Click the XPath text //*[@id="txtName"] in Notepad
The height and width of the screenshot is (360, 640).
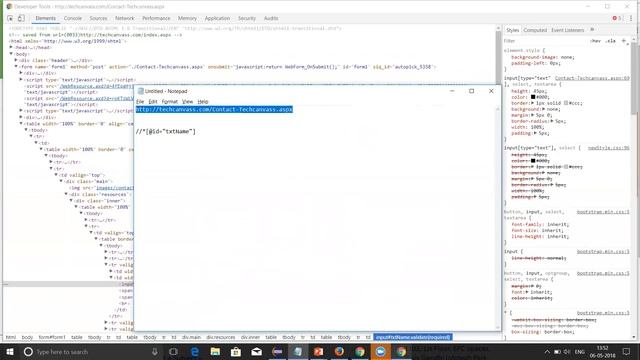click(x=166, y=131)
